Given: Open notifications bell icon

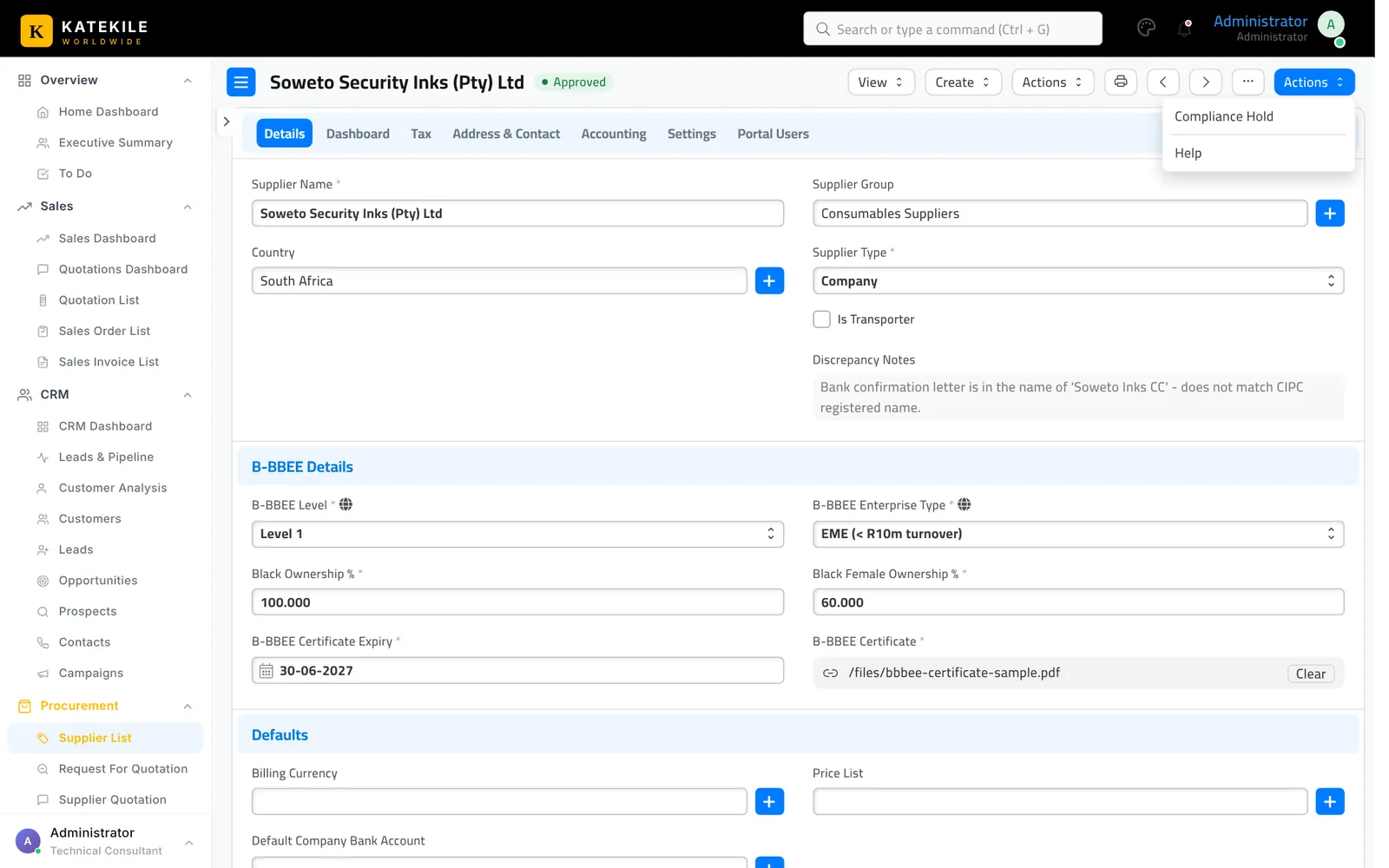Looking at the screenshot, I should click(1184, 28).
